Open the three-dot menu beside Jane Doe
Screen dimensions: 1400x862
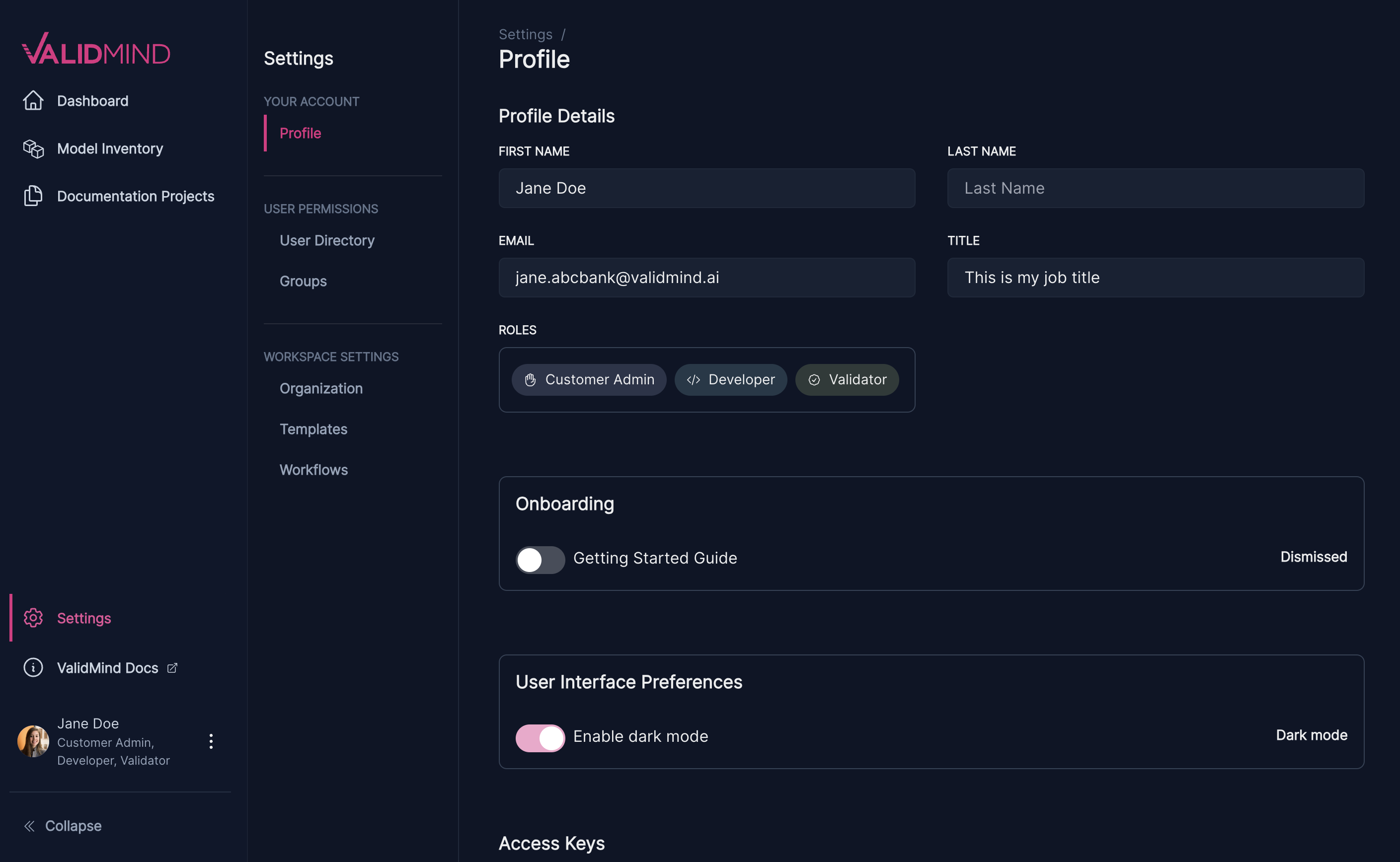click(x=211, y=741)
